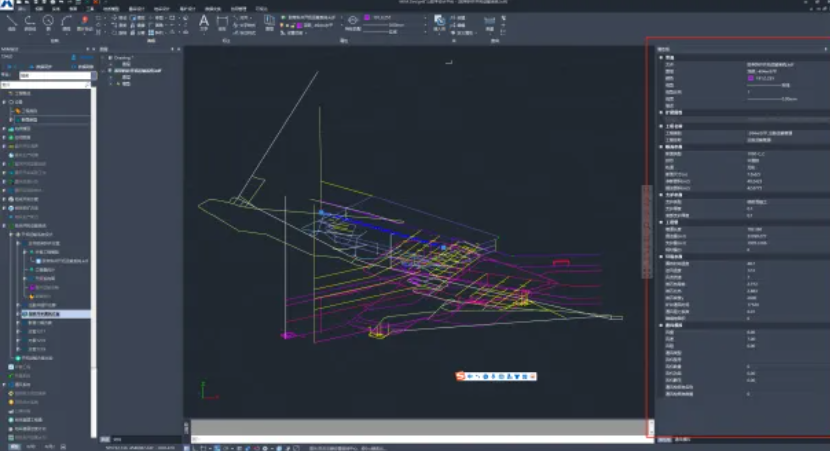This screenshot has height=451, width=830.
Task: Choose the Circle drawing tool
Action: (46, 22)
